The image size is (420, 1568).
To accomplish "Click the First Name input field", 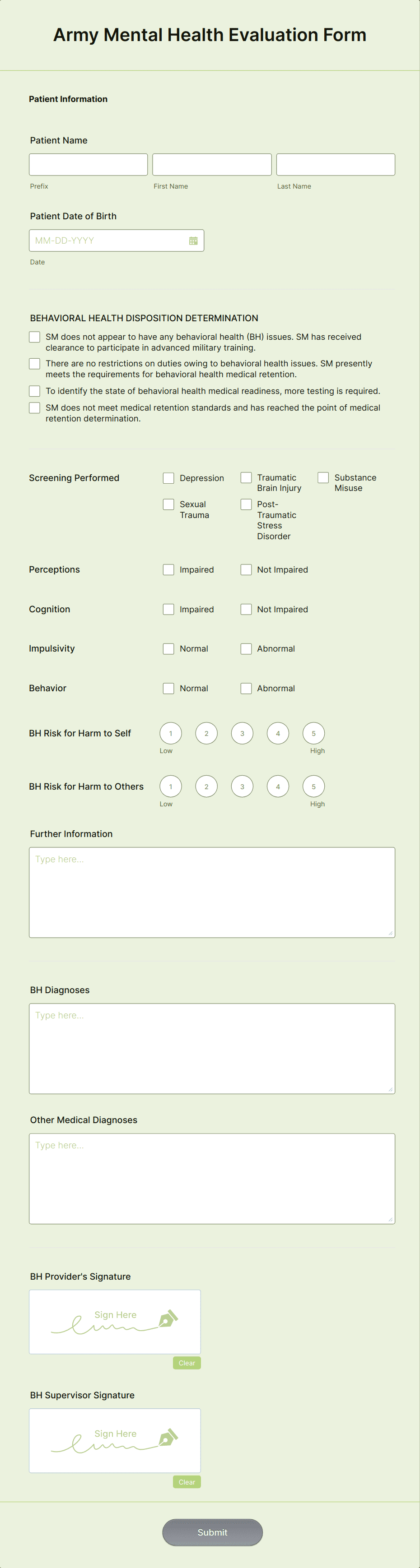I will point(211,164).
